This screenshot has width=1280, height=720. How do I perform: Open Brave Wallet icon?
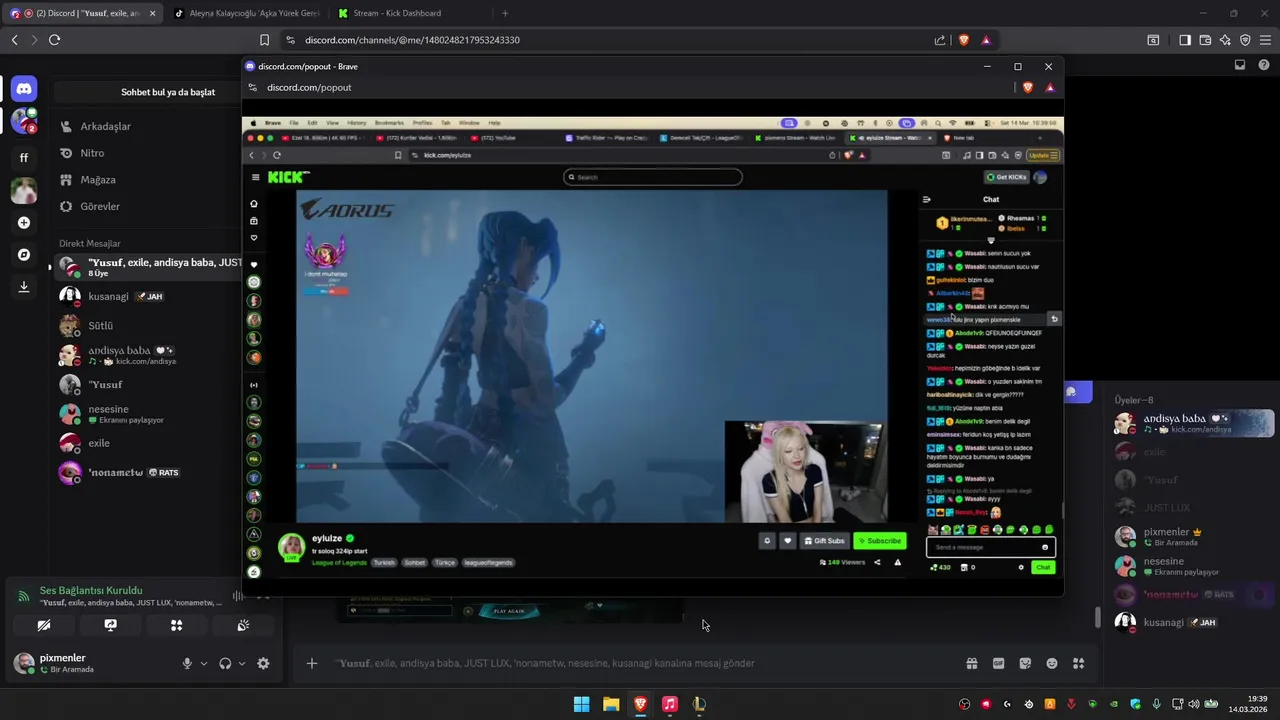[x=1205, y=40]
